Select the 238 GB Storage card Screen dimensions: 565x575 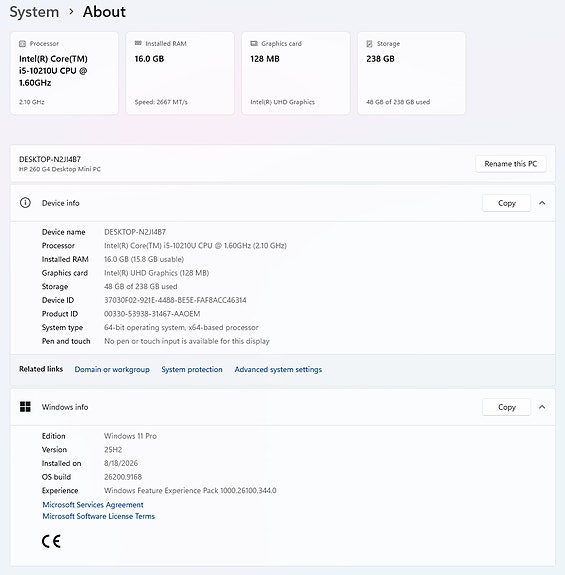(411, 73)
